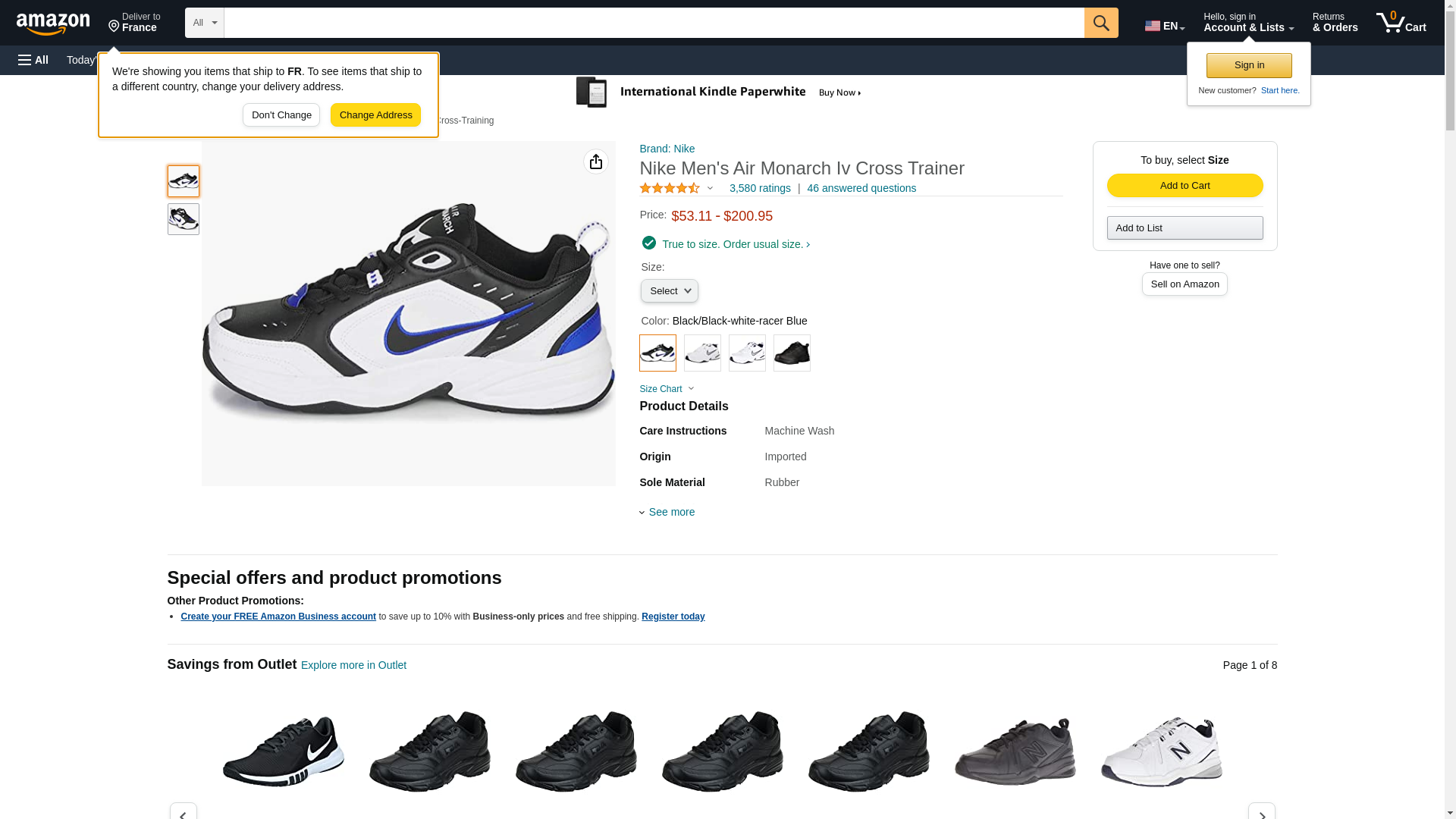The width and height of the screenshot is (1456, 819).
Task: Open Returns & Orders
Action: tap(1335, 23)
